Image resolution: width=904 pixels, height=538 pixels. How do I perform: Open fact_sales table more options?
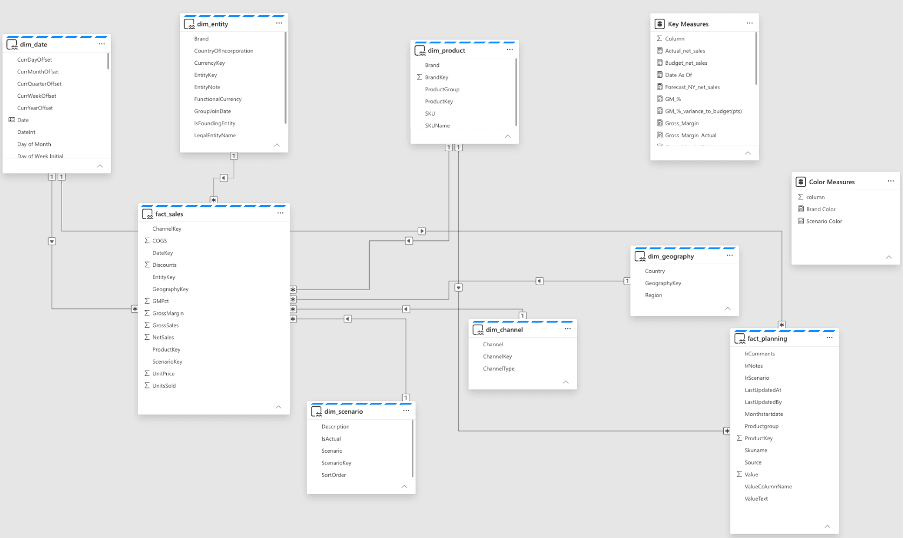[x=280, y=213]
